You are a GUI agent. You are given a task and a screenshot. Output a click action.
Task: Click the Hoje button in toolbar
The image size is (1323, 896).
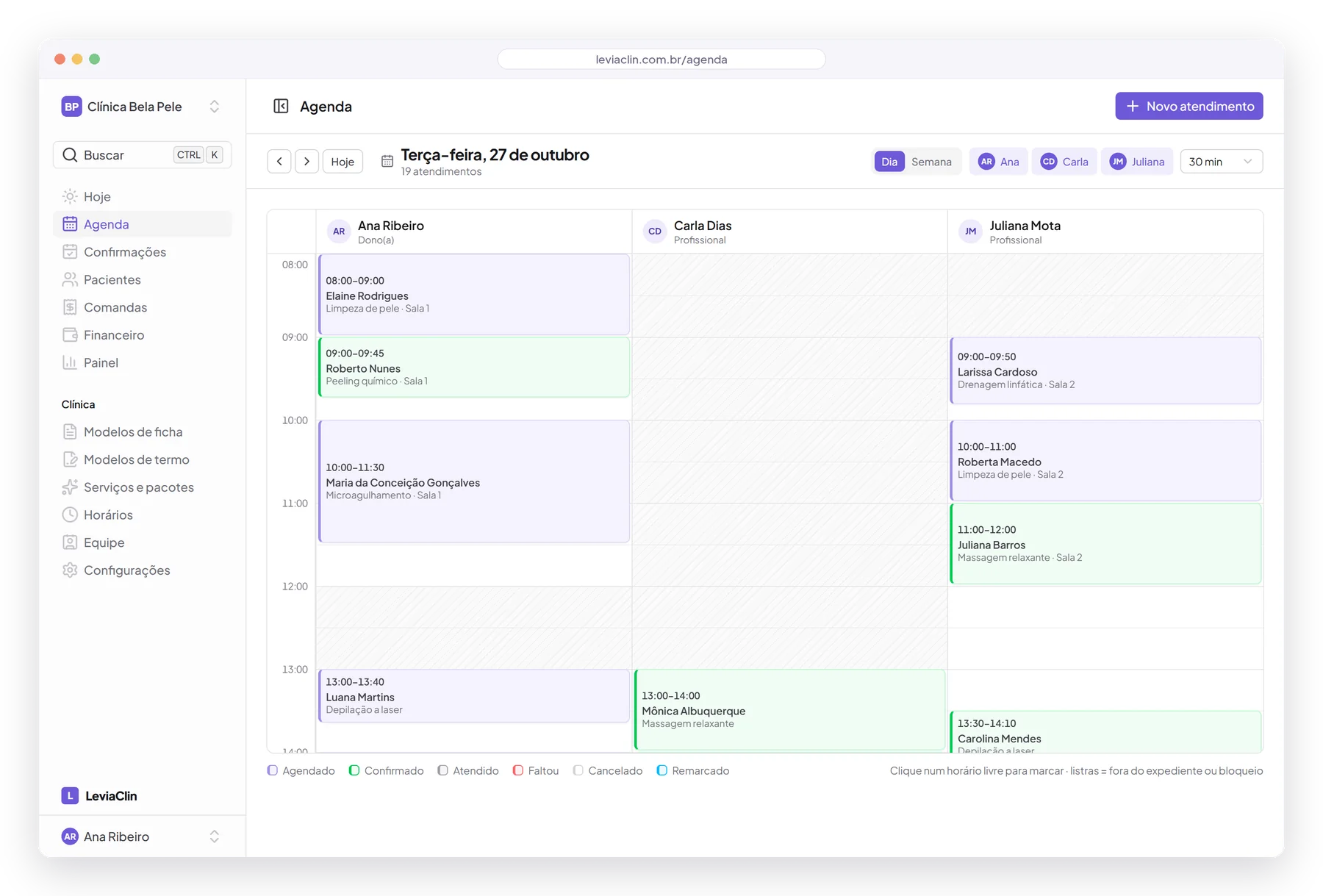click(343, 162)
